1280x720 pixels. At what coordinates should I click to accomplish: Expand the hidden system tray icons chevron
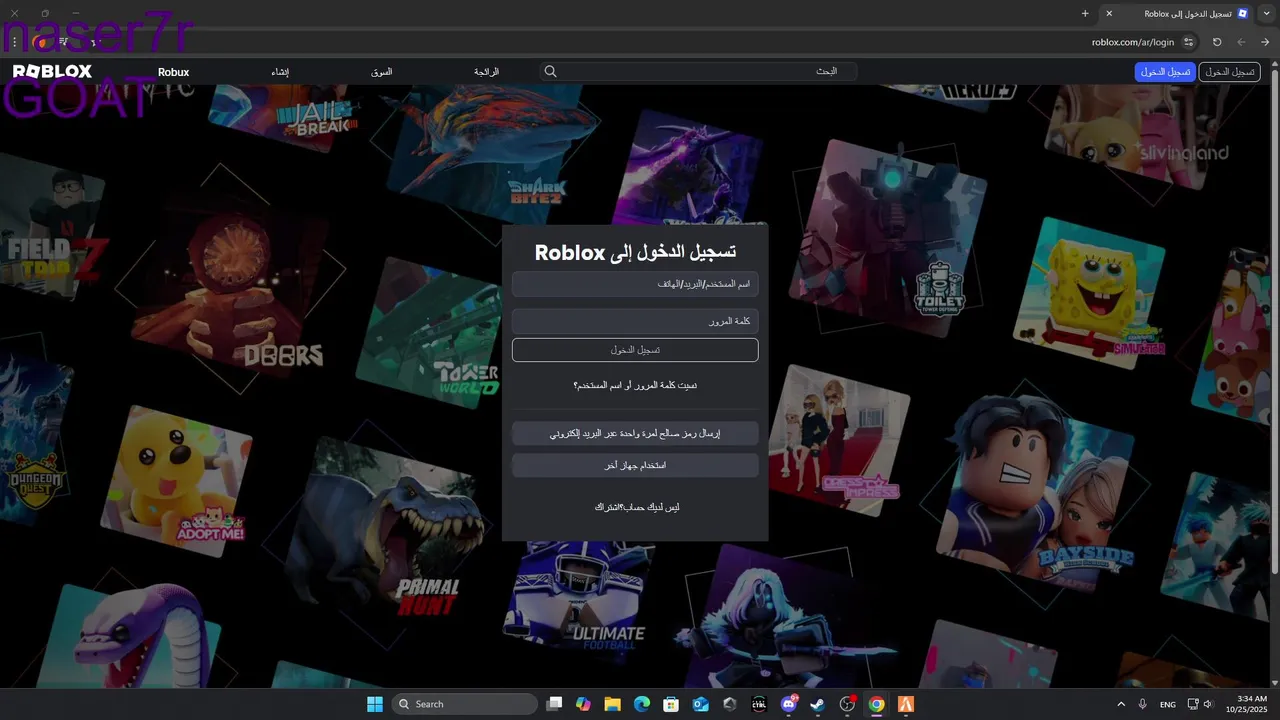coord(1121,704)
